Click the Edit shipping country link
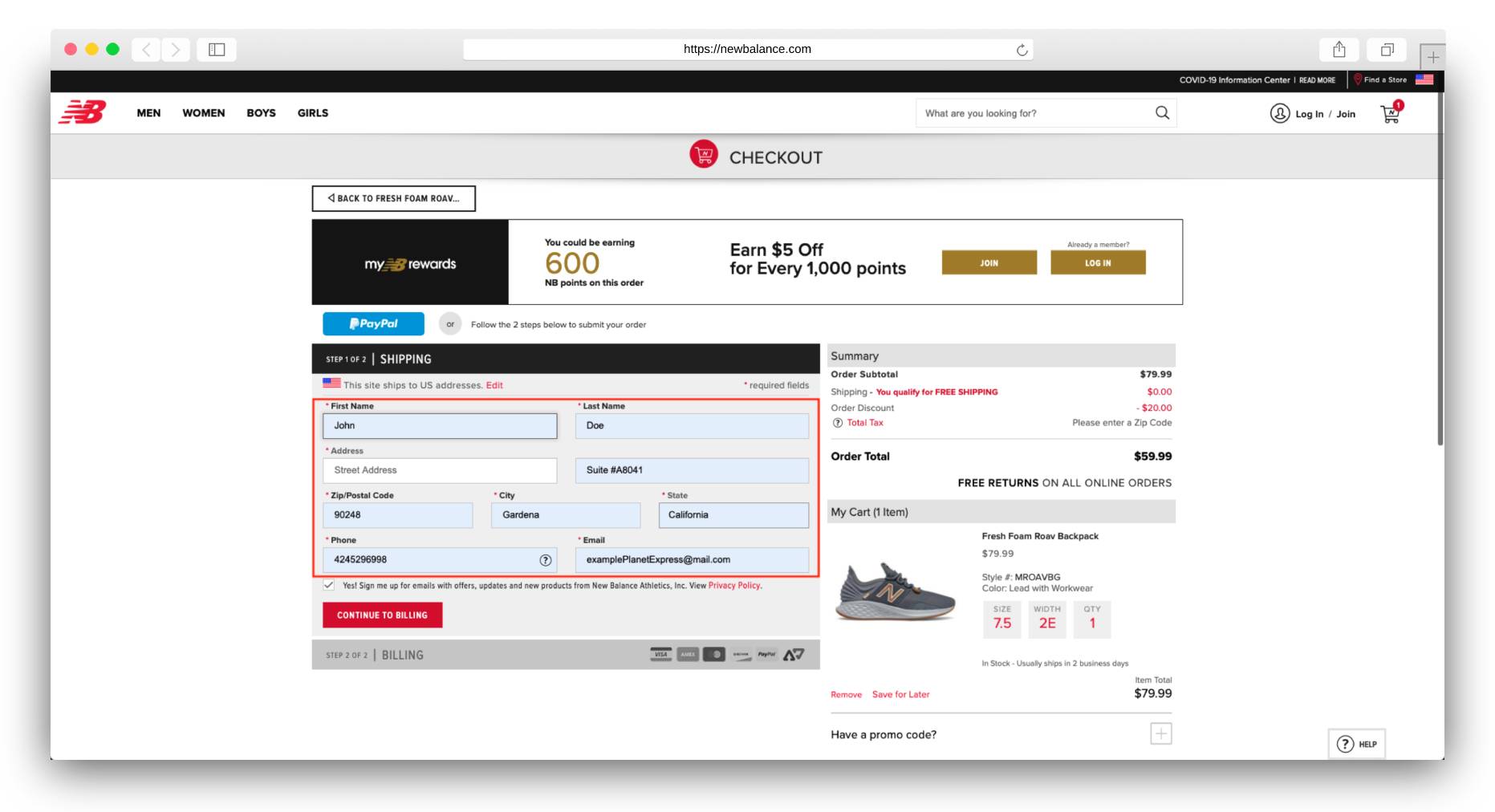Viewport: 1495px width, 812px height. click(494, 385)
